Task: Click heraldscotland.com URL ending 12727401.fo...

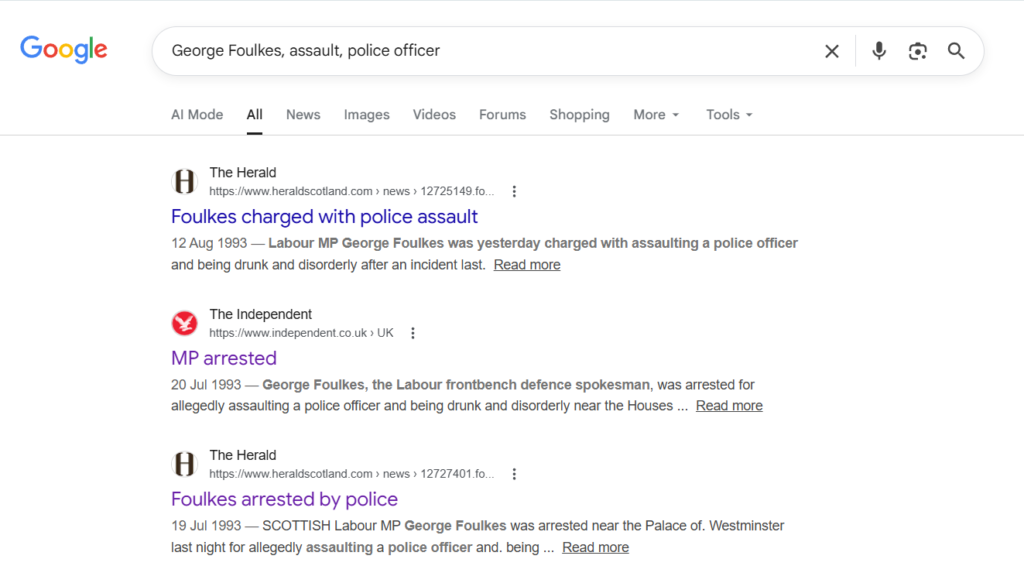Action: point(352,474)
